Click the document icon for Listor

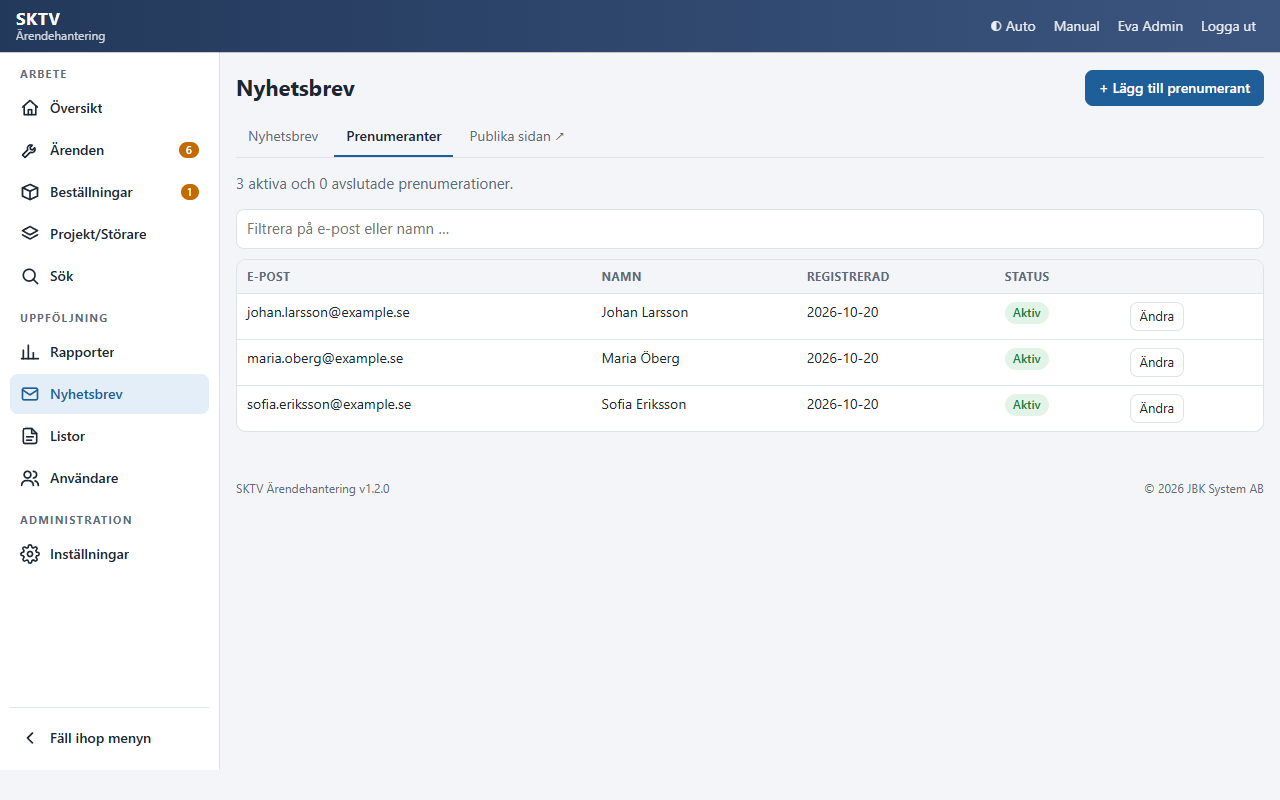tap(30, 436)
